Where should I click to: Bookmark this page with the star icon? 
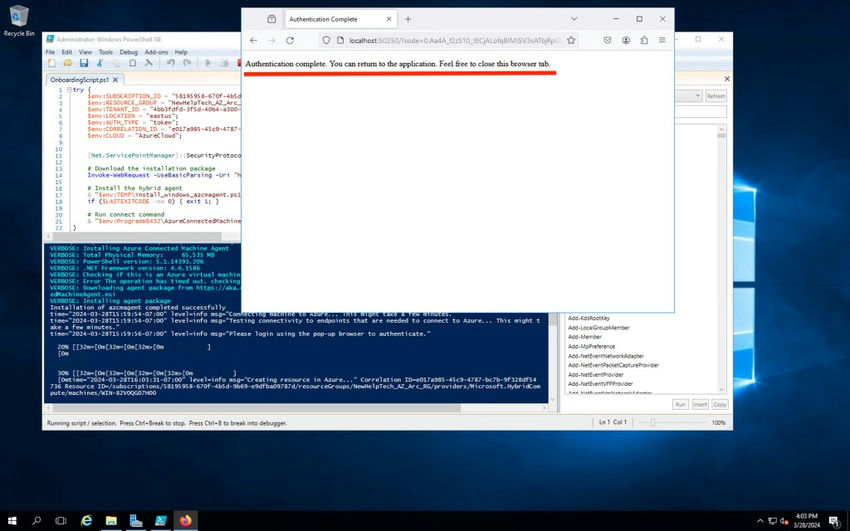pyautogui.click(x=571, y=40)
